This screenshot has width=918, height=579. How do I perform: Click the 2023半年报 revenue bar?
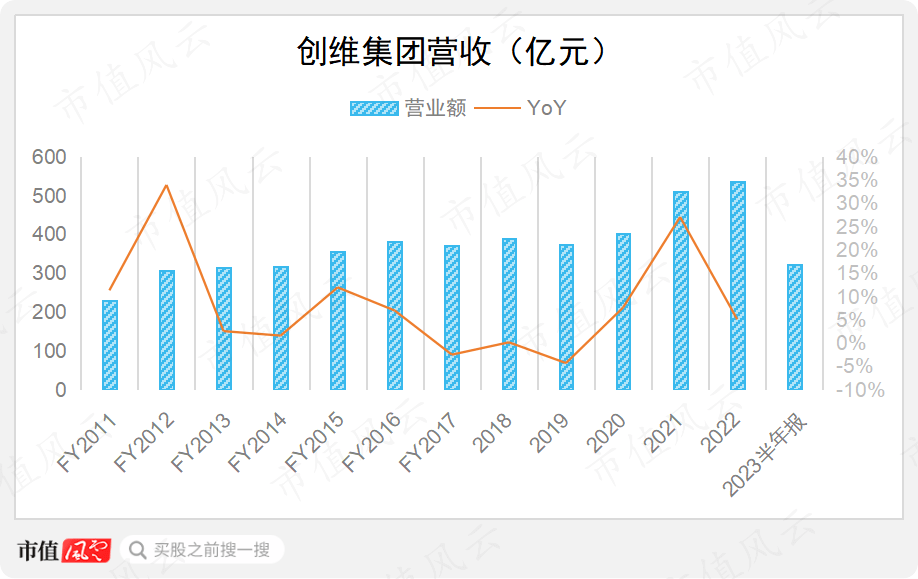[795, 327]
